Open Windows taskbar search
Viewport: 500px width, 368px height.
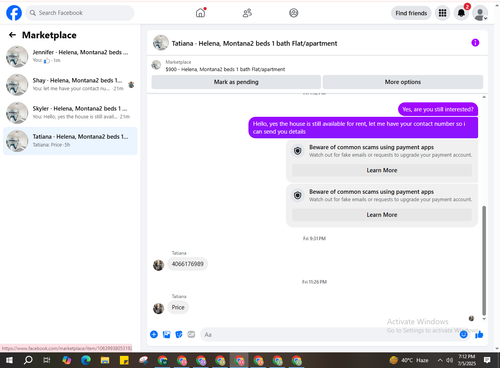[x=28, y=360]
